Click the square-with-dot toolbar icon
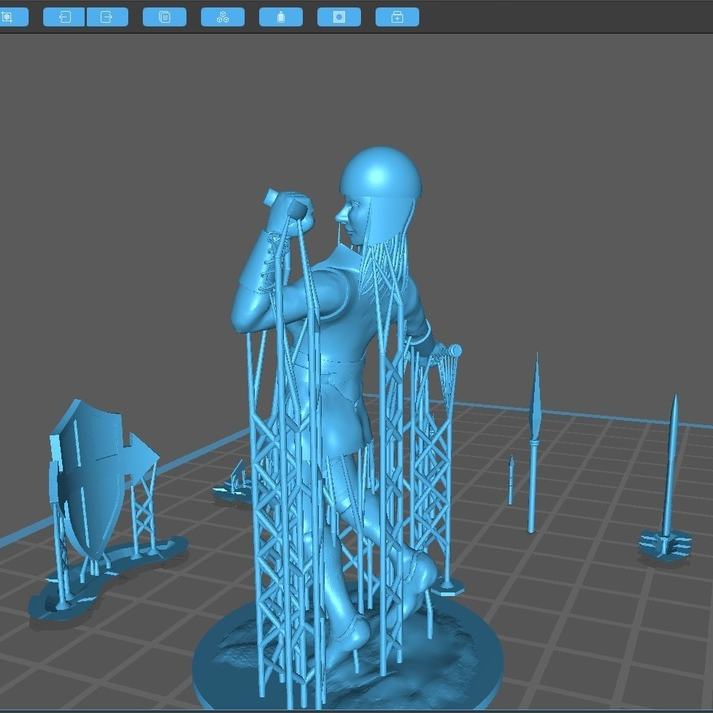 (x=339, y=17)
